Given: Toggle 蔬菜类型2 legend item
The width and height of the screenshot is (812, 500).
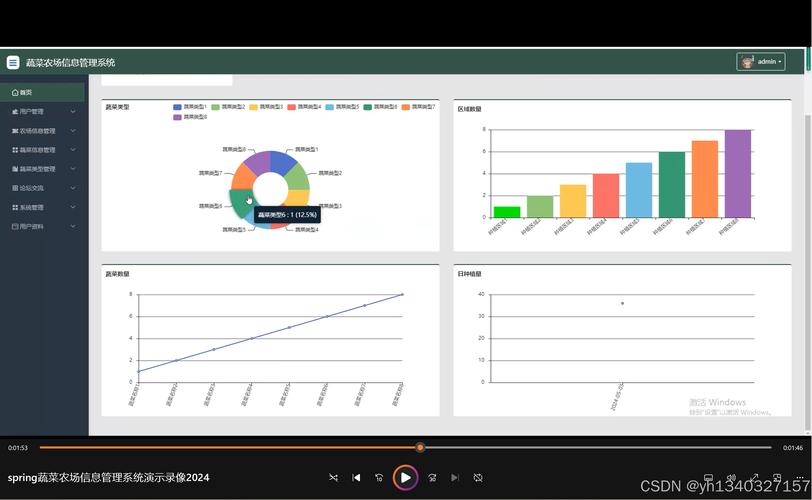Looking at the screenshot, I should pos(228,107).
